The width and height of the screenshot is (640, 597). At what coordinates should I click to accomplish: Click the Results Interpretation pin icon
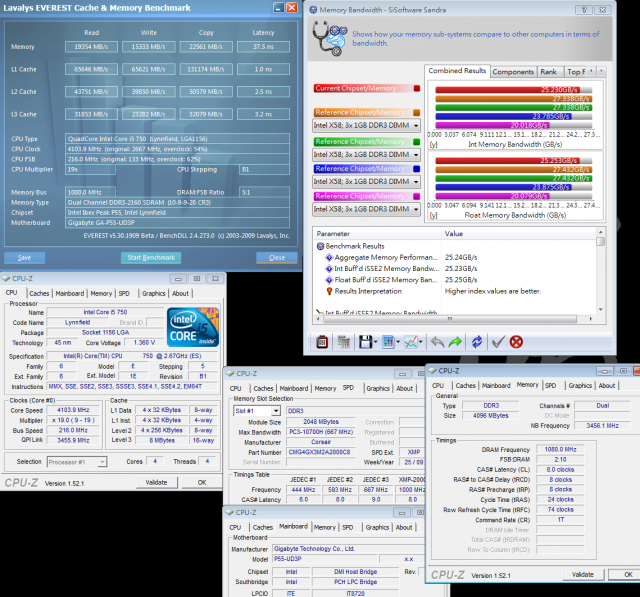tap(329, 291)
